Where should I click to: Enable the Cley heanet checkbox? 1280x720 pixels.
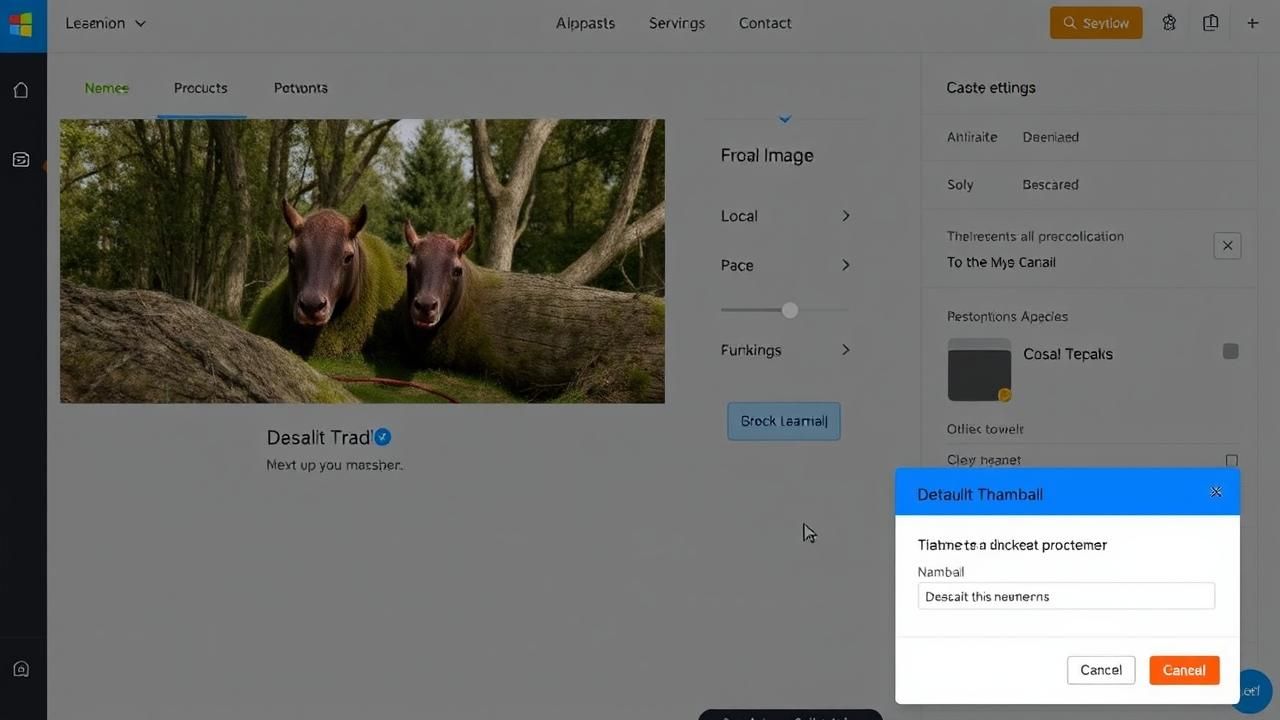(1231, 461)
